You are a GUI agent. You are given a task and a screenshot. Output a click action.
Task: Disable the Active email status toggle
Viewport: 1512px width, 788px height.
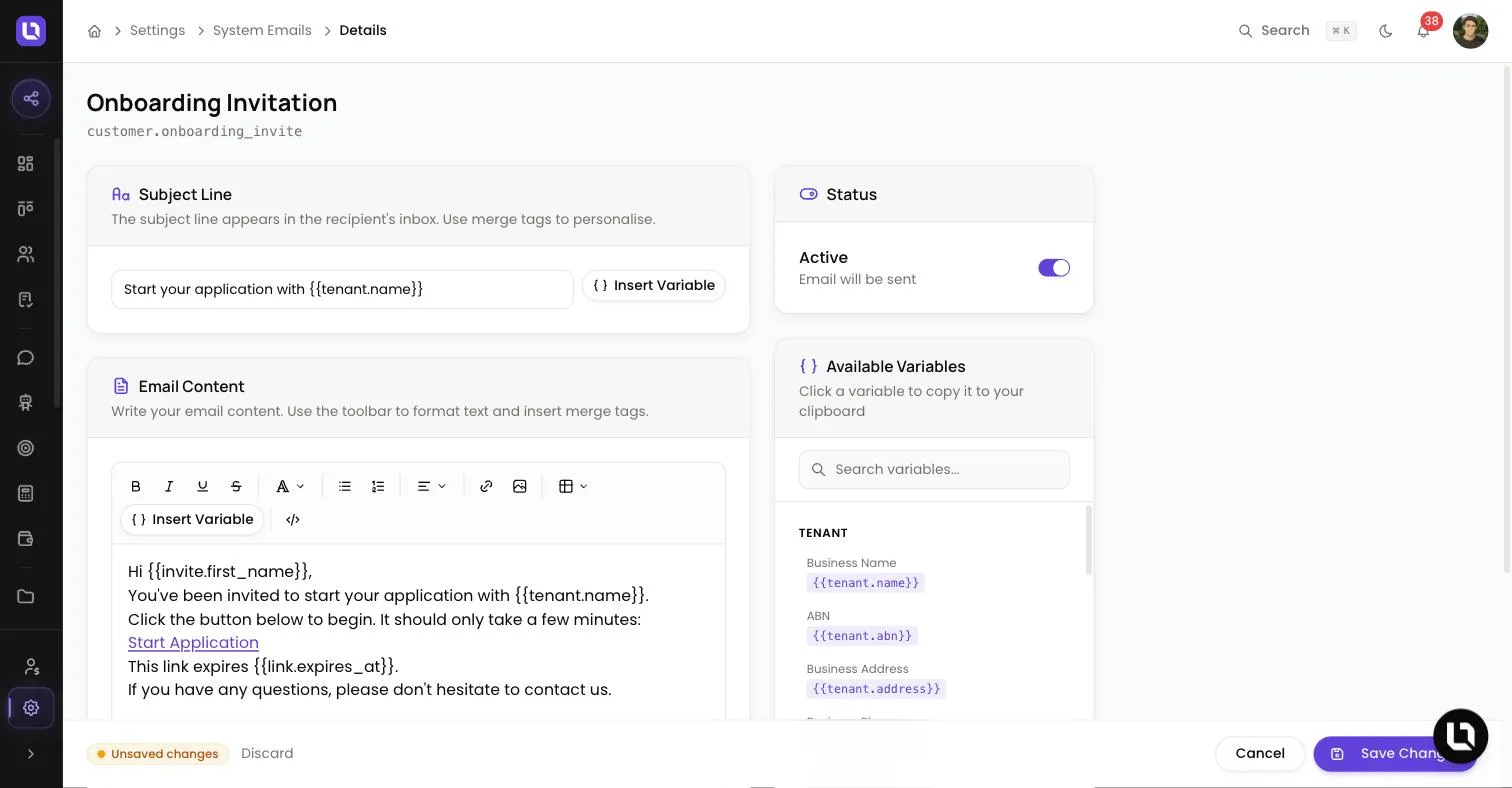click(x=1054, y=268)
